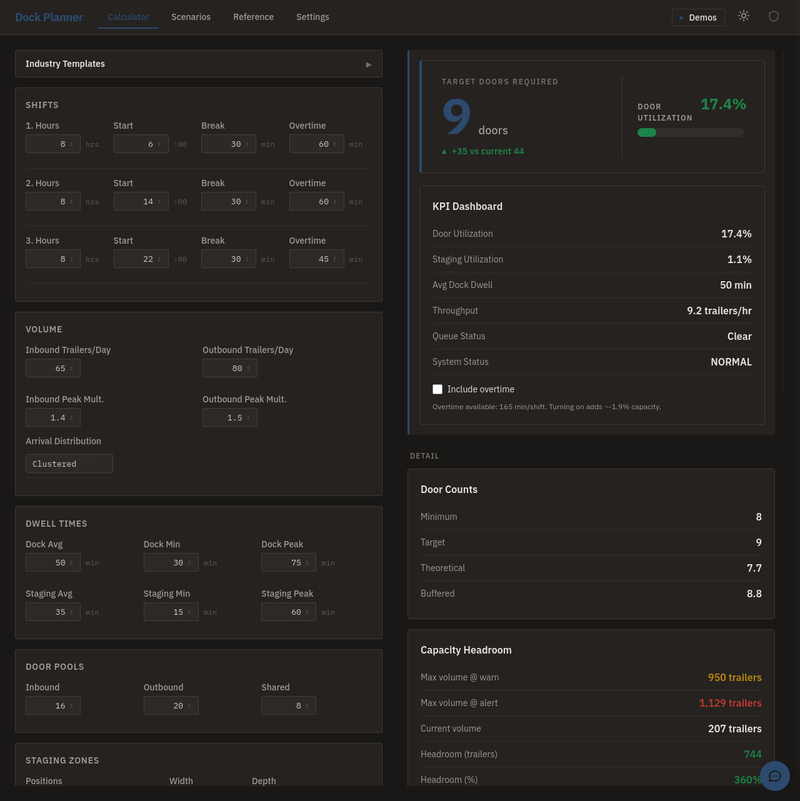This screenshot has width=800, height=801.
Task: Click the Shared door pool field
Action: [x=289, y=705]
